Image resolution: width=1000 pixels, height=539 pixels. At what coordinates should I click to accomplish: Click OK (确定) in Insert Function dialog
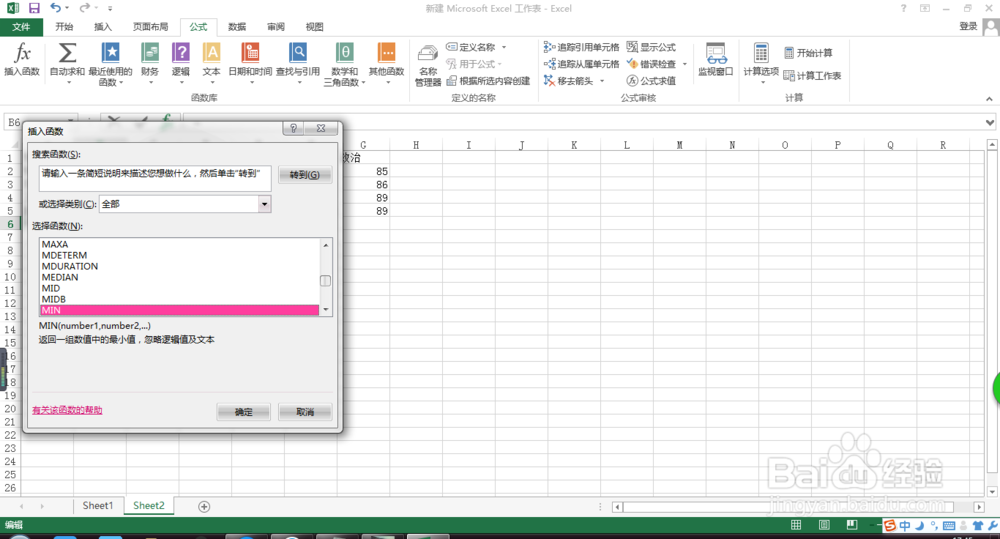click(244, 412)
